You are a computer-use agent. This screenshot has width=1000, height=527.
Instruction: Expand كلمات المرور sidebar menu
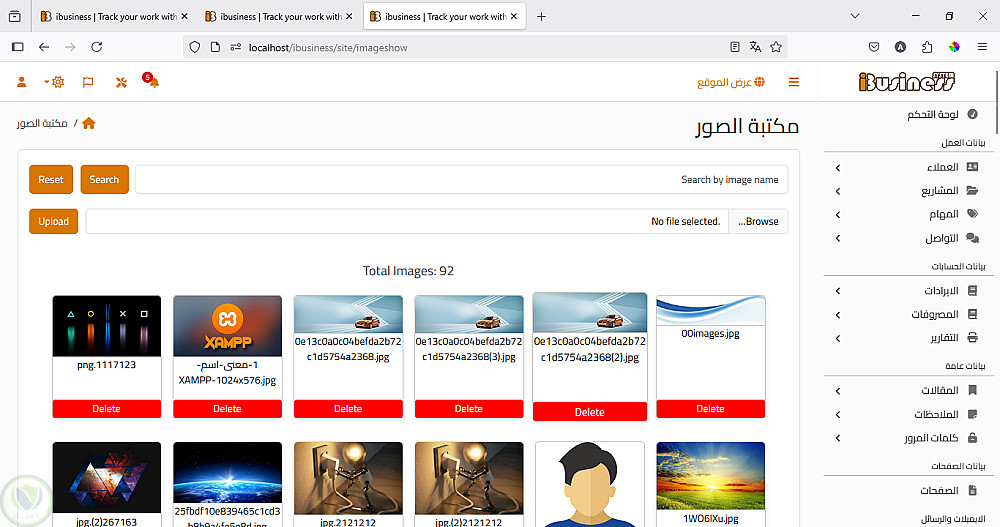coord(908,438)
